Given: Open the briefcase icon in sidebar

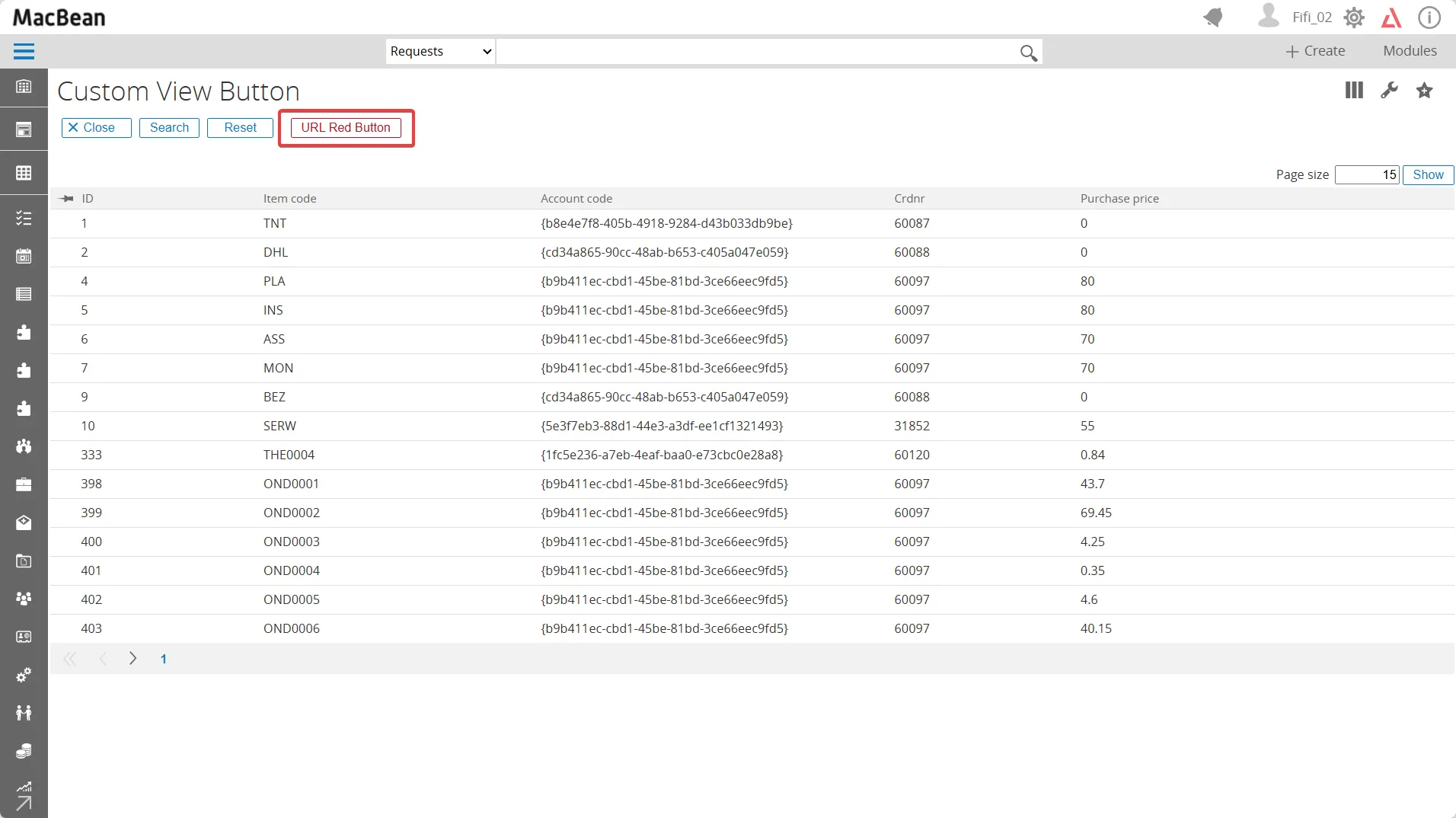Looking at the screenshot, I should click(24, 484).
